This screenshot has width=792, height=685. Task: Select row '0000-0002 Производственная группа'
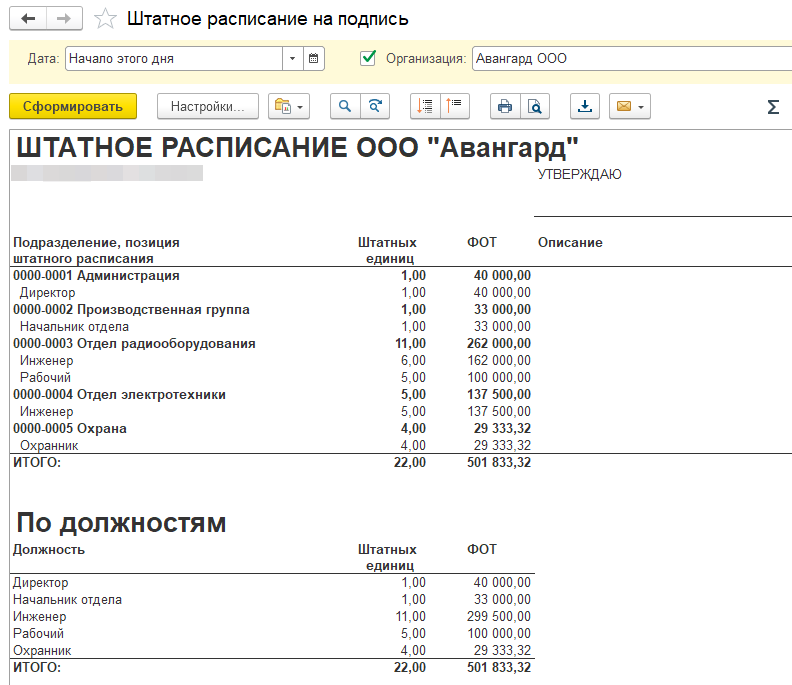tap(131, 310)
